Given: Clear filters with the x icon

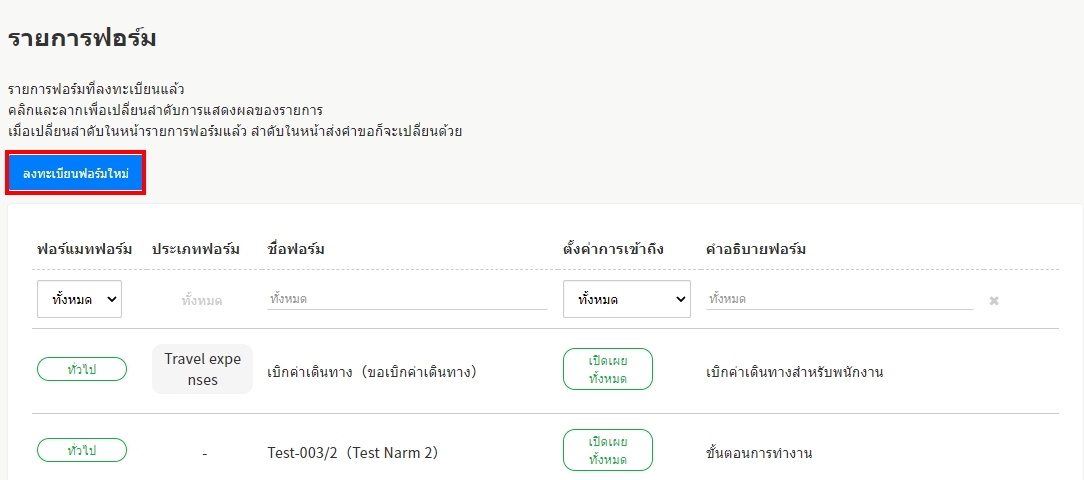Looking at the screenshot, I should pos(994,300).
